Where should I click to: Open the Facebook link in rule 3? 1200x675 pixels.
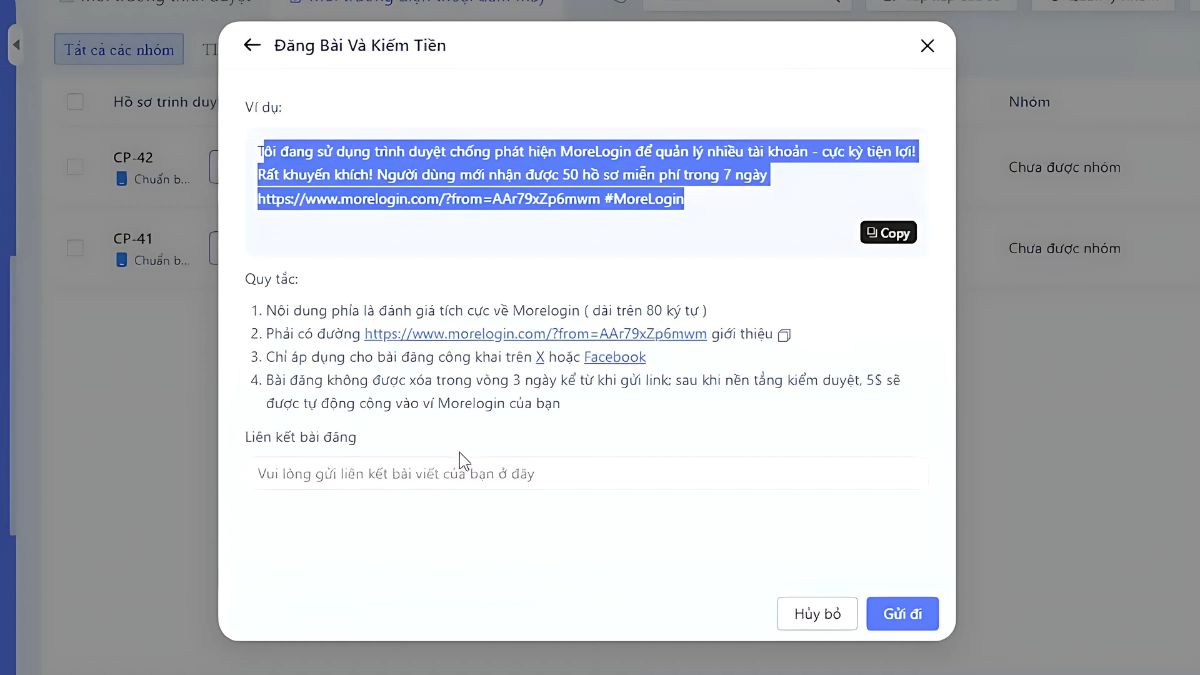[x=615, y=357]
